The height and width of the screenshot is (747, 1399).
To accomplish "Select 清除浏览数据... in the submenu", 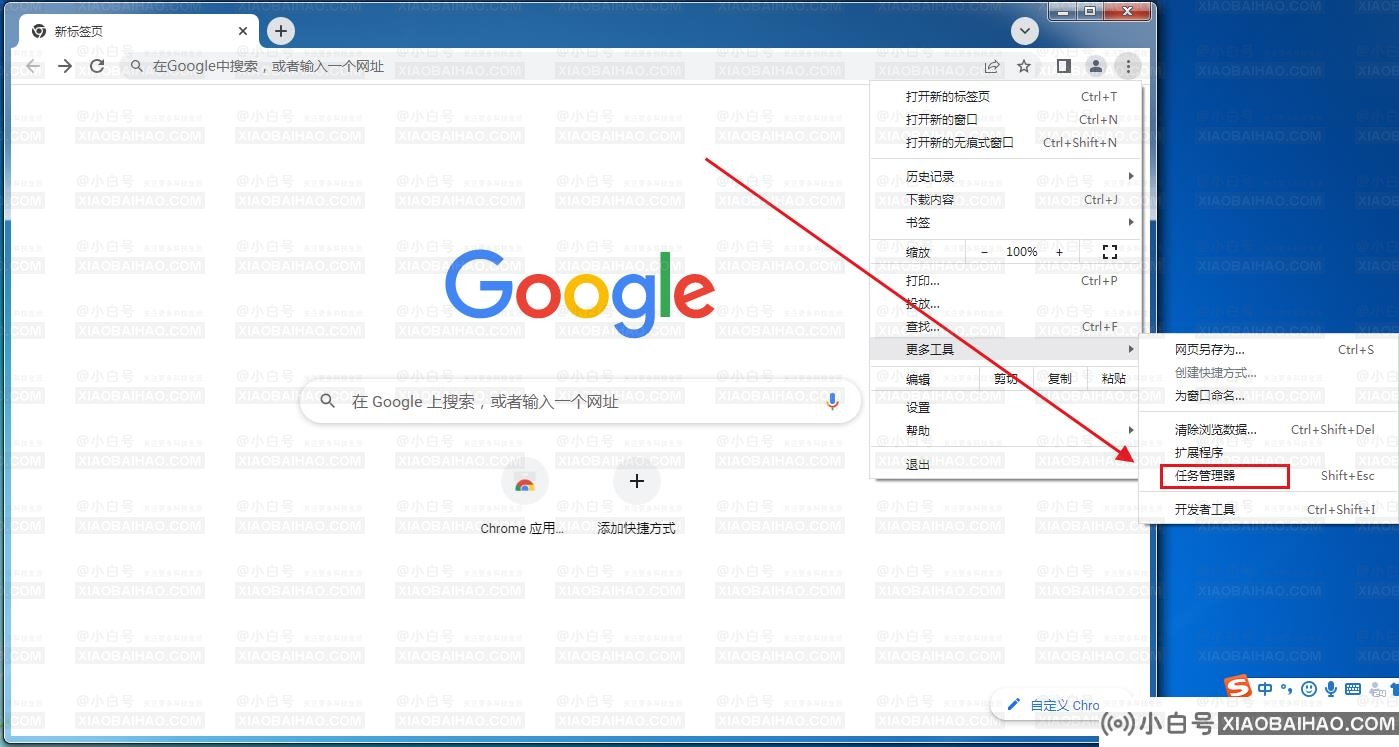I will 1270,430.
